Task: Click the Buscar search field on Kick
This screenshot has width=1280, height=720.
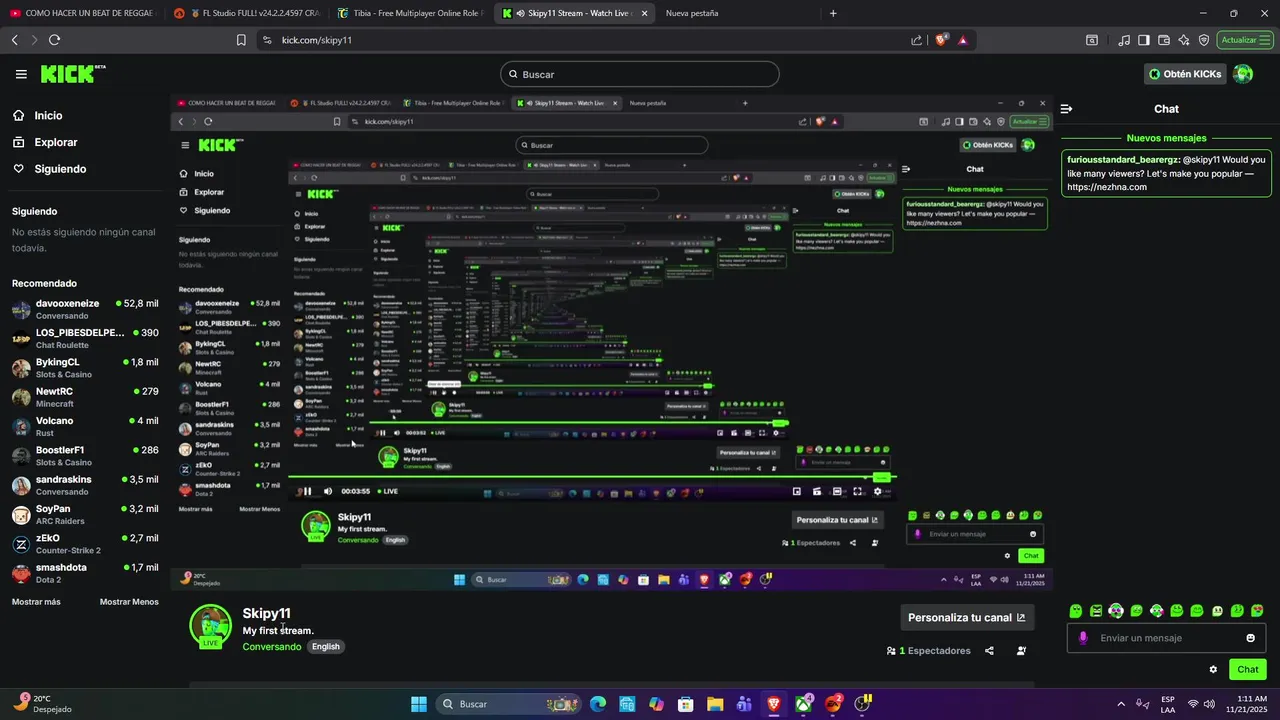Action: click(x=640, y=74)
